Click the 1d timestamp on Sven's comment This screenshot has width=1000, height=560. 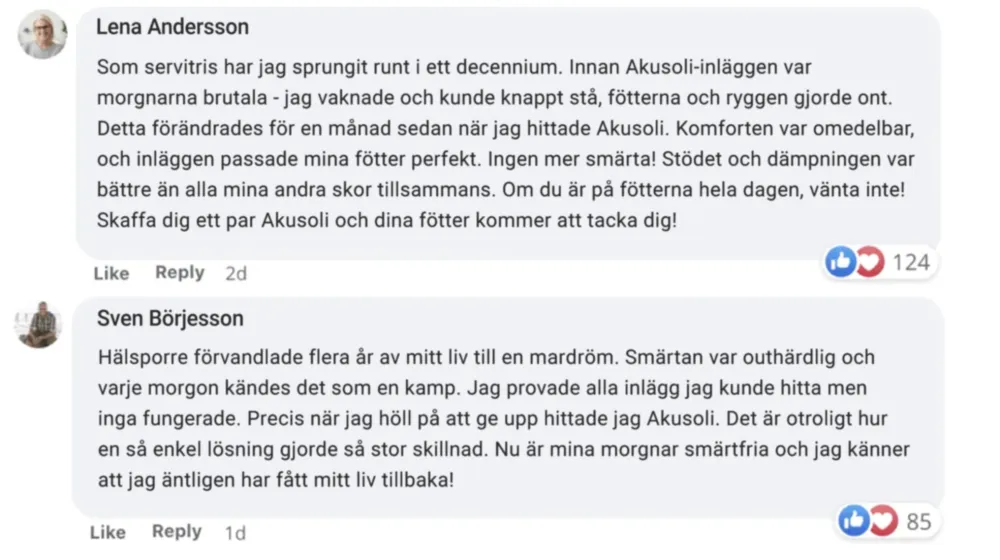coord(235,533)
